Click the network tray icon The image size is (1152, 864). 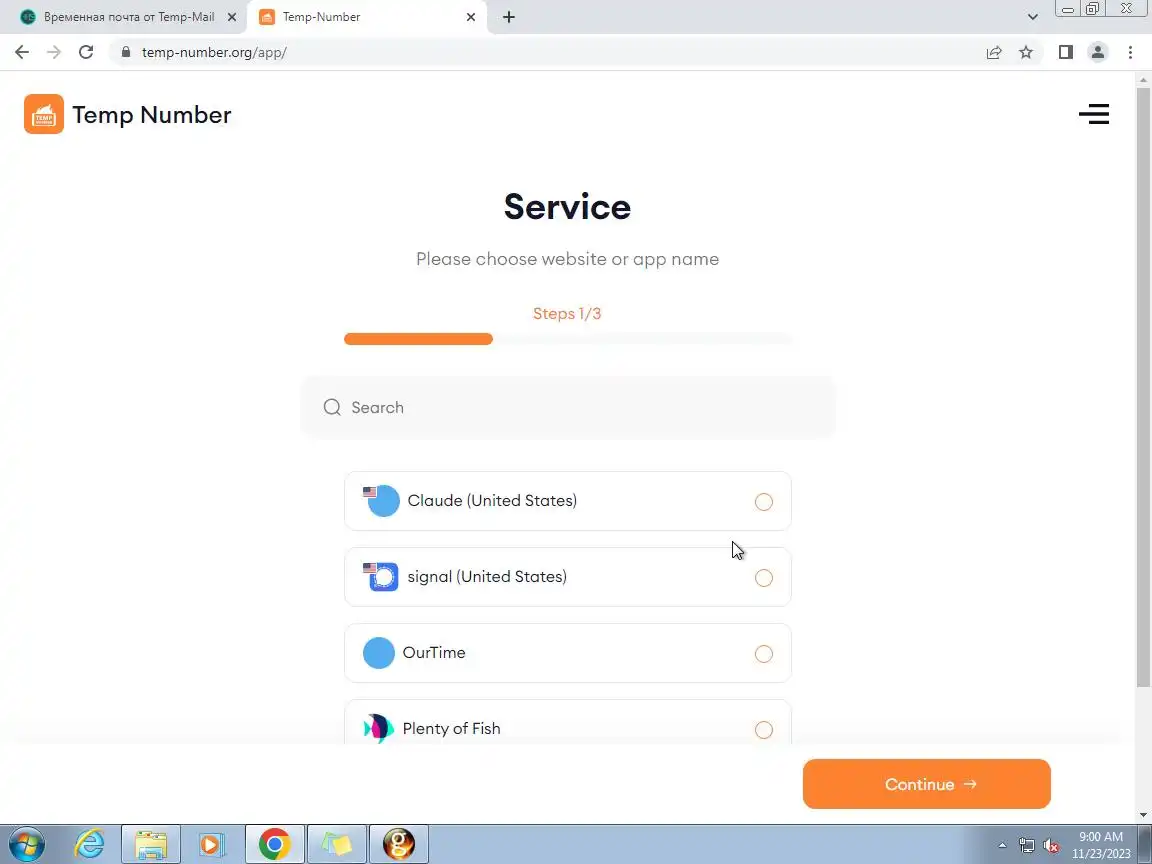1026,846
